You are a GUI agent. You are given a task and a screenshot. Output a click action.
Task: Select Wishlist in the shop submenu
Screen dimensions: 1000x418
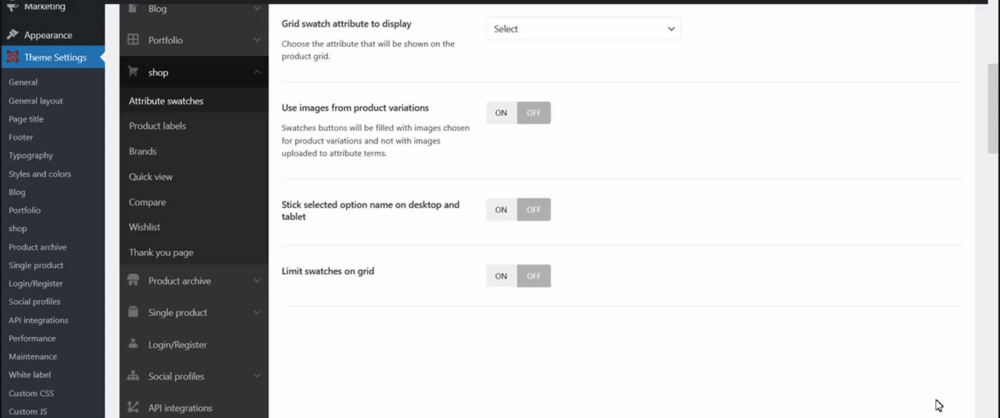tap(146, 227)
